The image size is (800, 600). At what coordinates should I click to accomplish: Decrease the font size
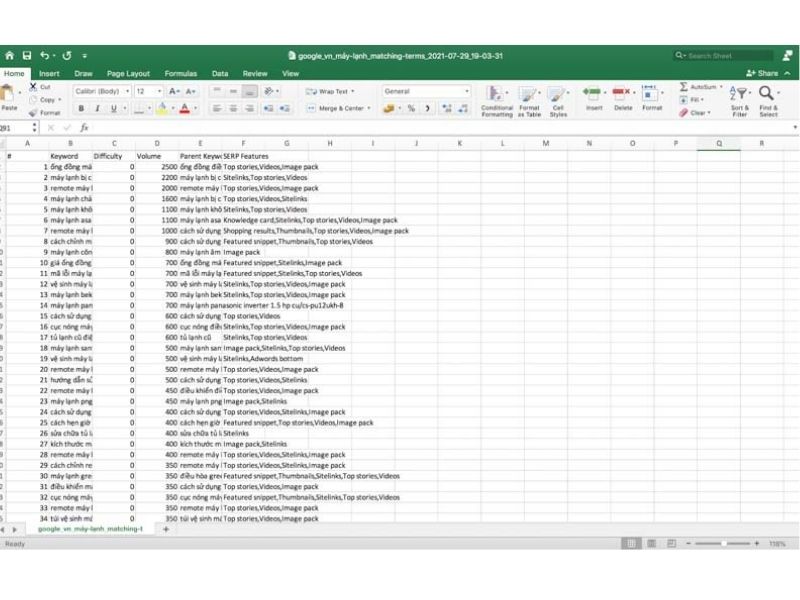pos(191,91)
